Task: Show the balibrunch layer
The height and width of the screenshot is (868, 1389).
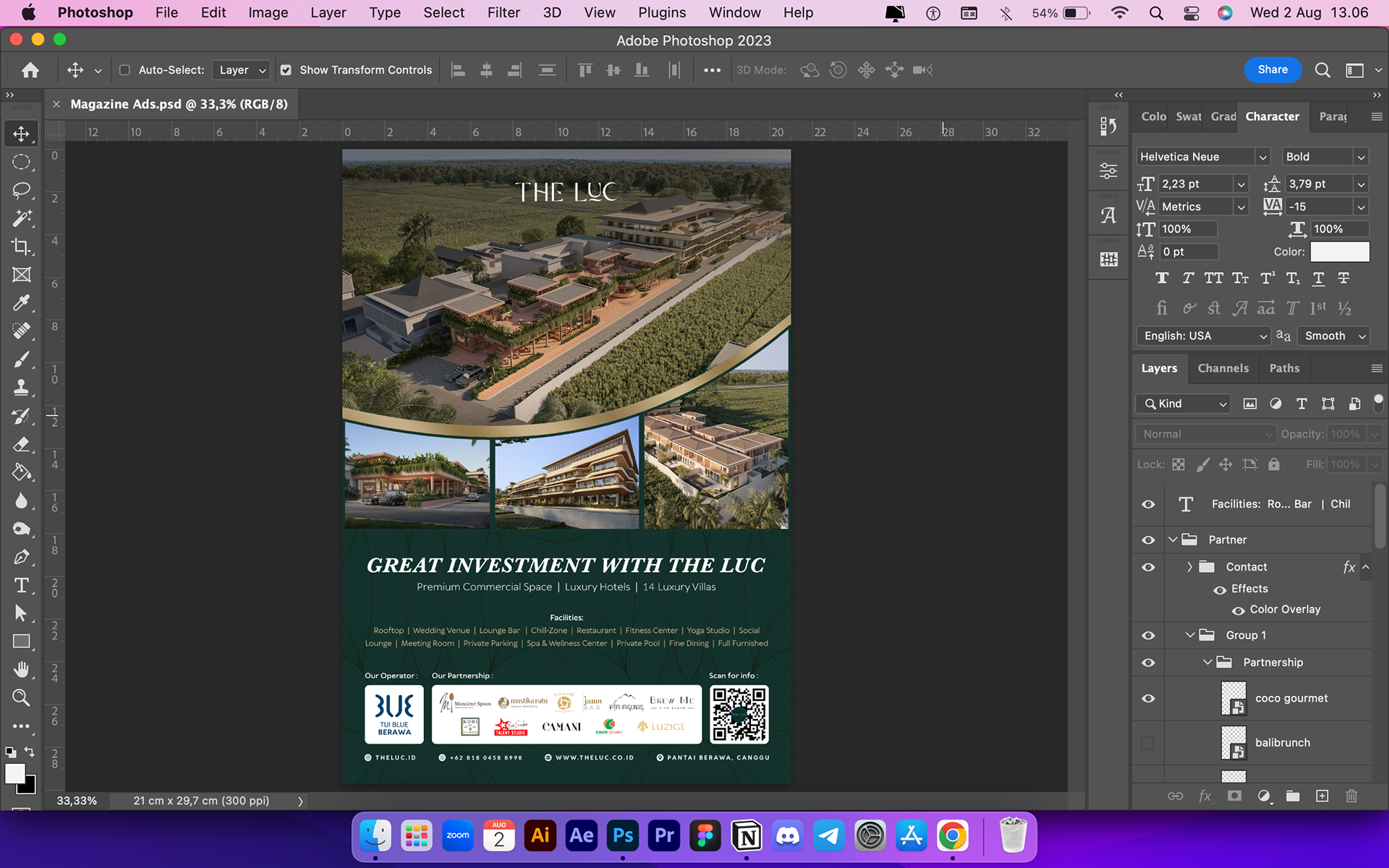Action: tap(1148, 743)
